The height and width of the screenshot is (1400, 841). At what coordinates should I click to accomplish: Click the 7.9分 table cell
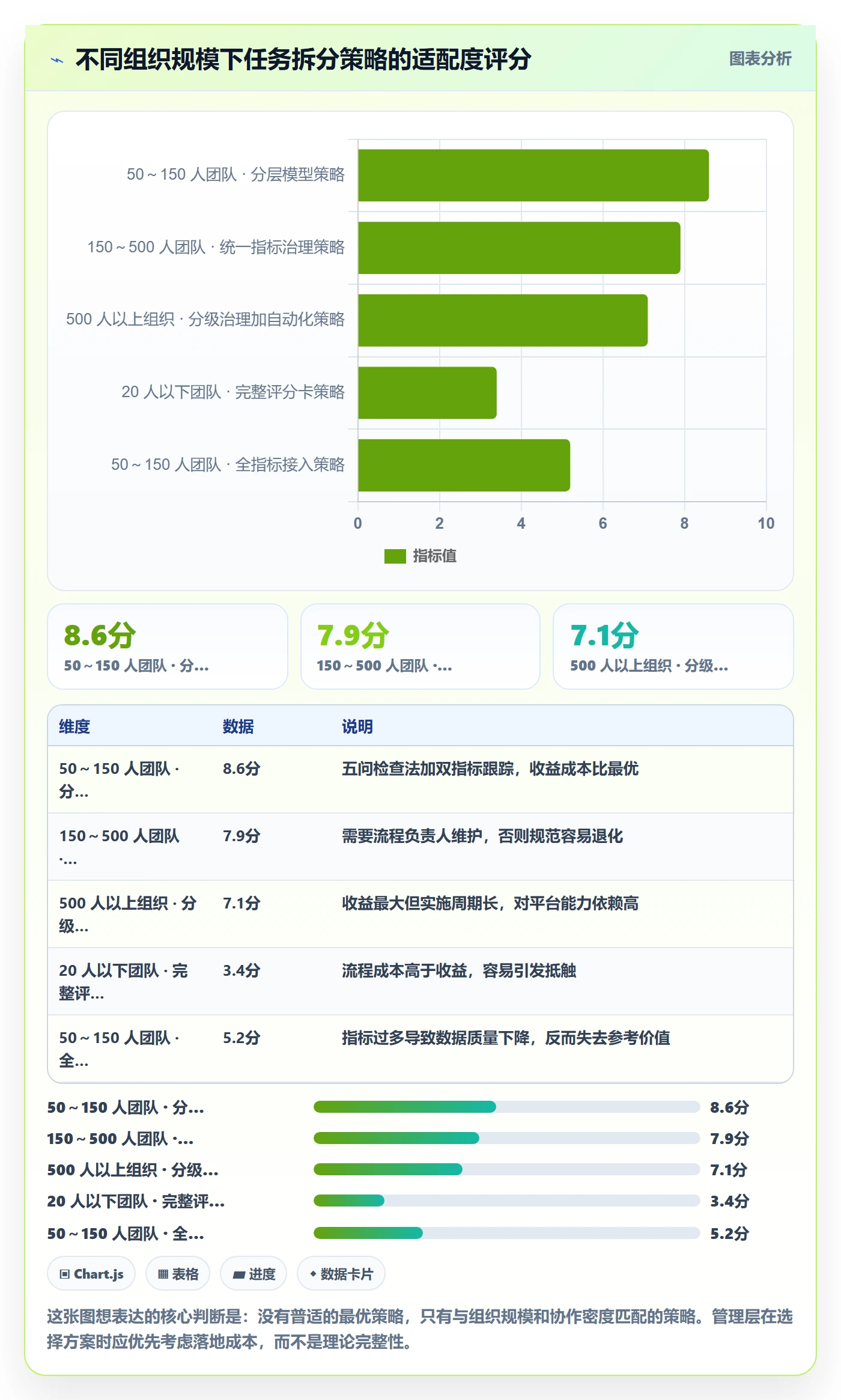[241, 836]
